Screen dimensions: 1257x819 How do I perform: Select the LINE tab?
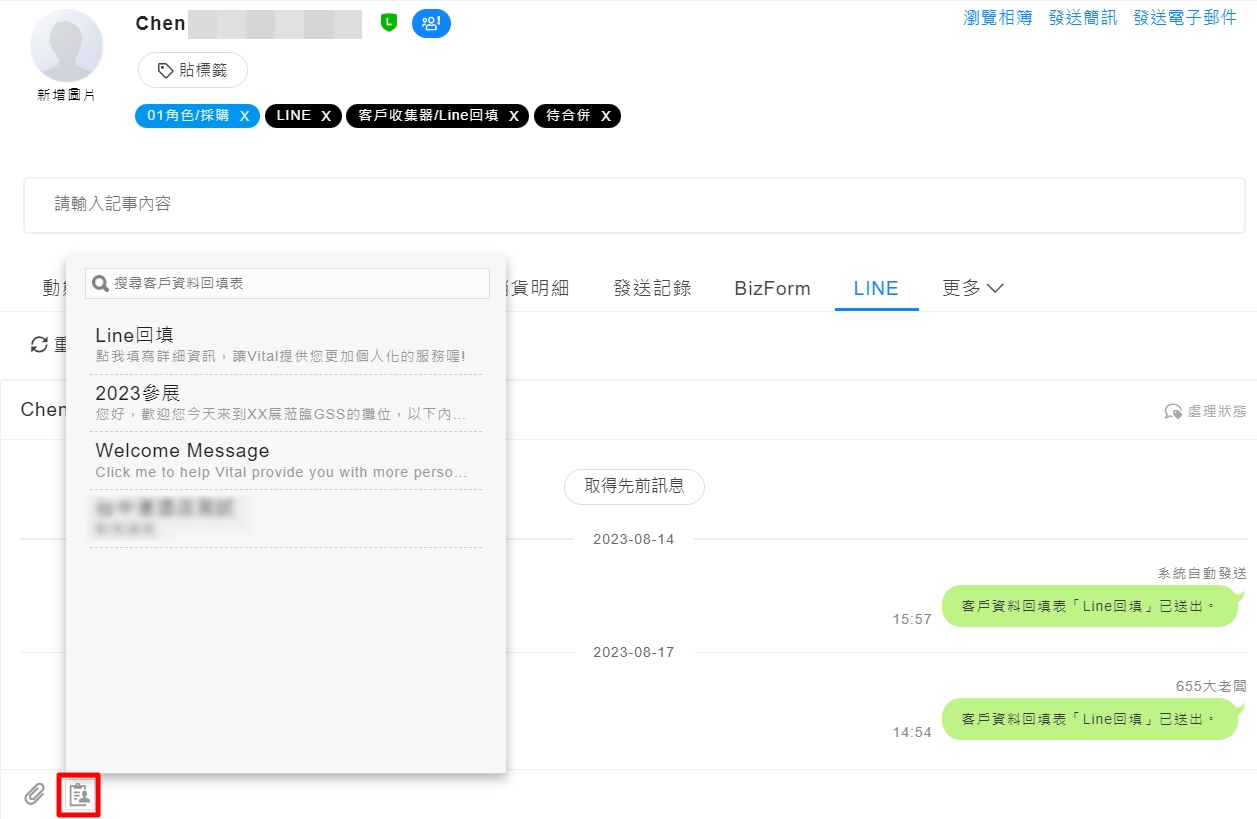876,288
